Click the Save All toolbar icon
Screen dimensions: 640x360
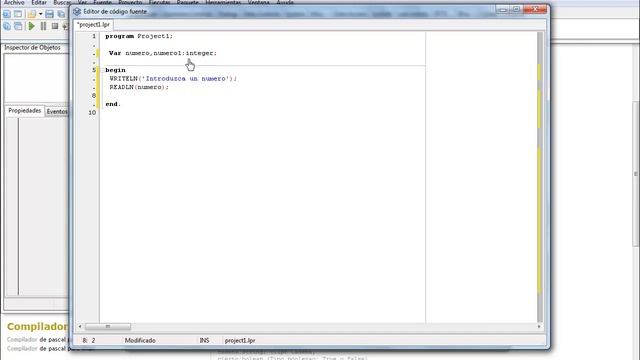click(x=61, y=14)
